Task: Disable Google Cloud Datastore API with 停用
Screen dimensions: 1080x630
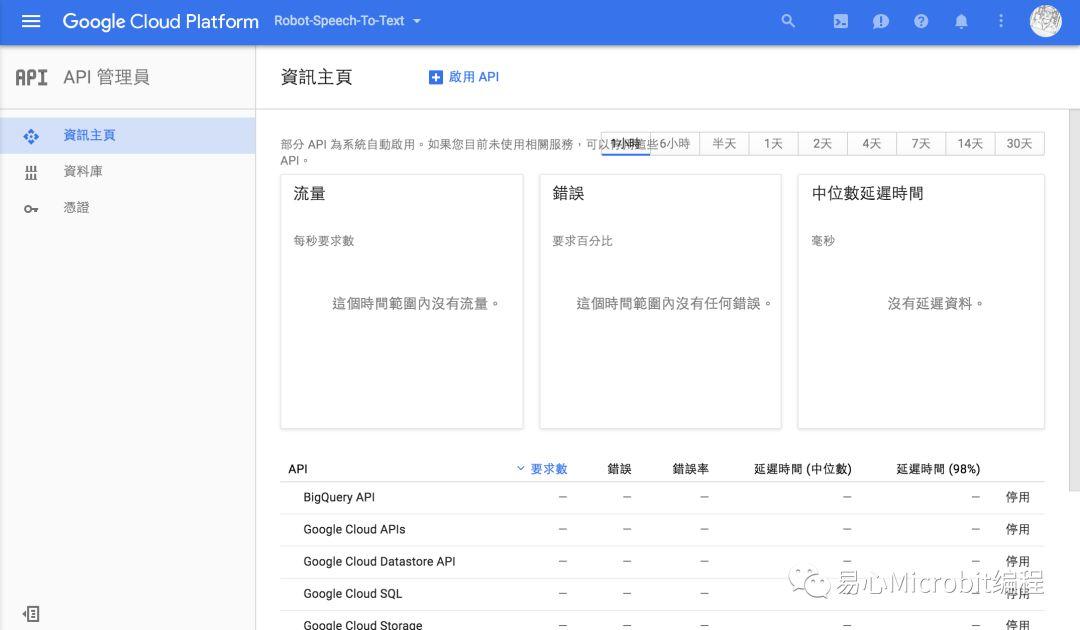Action: pos(1017,561)
